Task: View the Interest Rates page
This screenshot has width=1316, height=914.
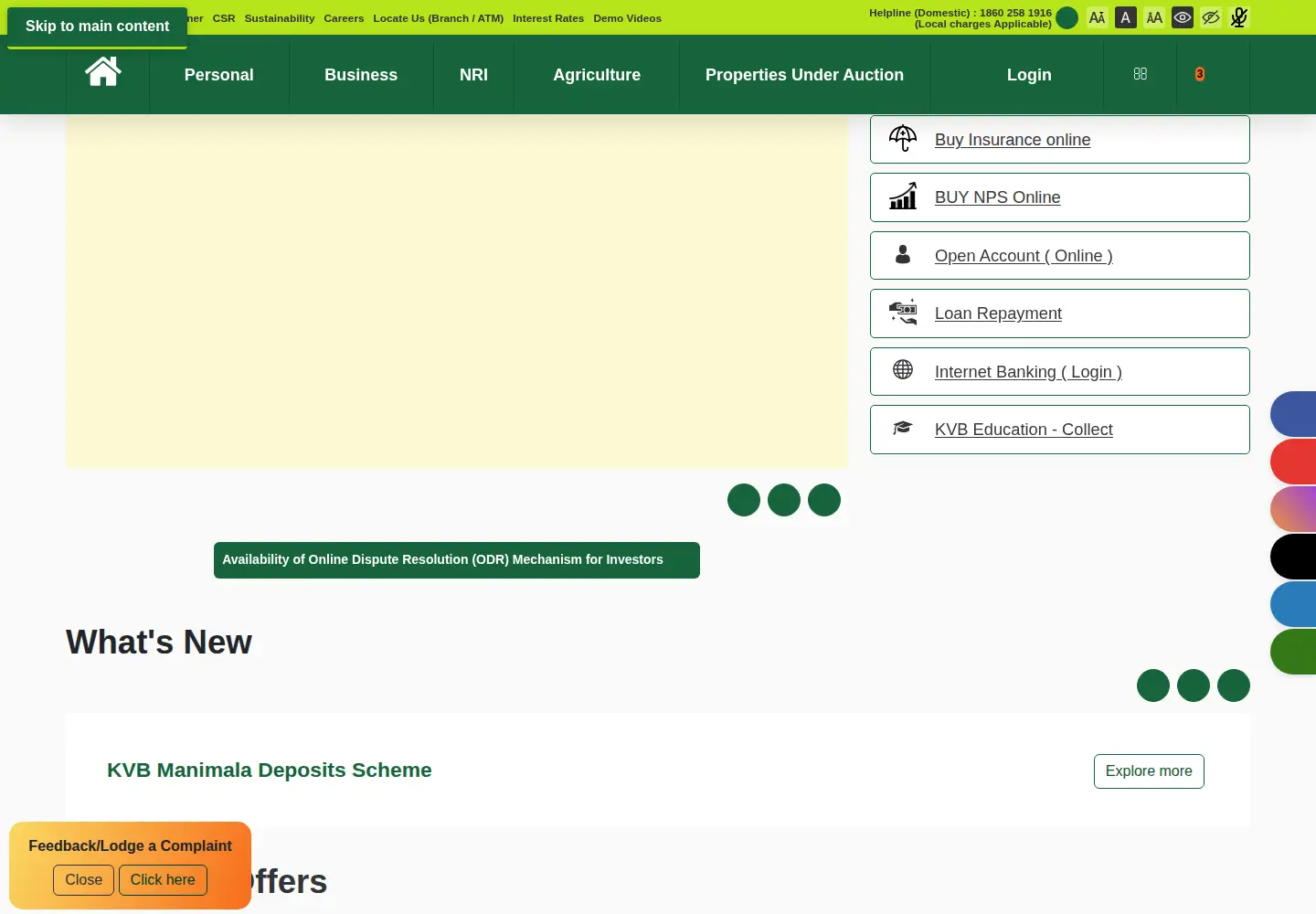Action: [548, 18]
